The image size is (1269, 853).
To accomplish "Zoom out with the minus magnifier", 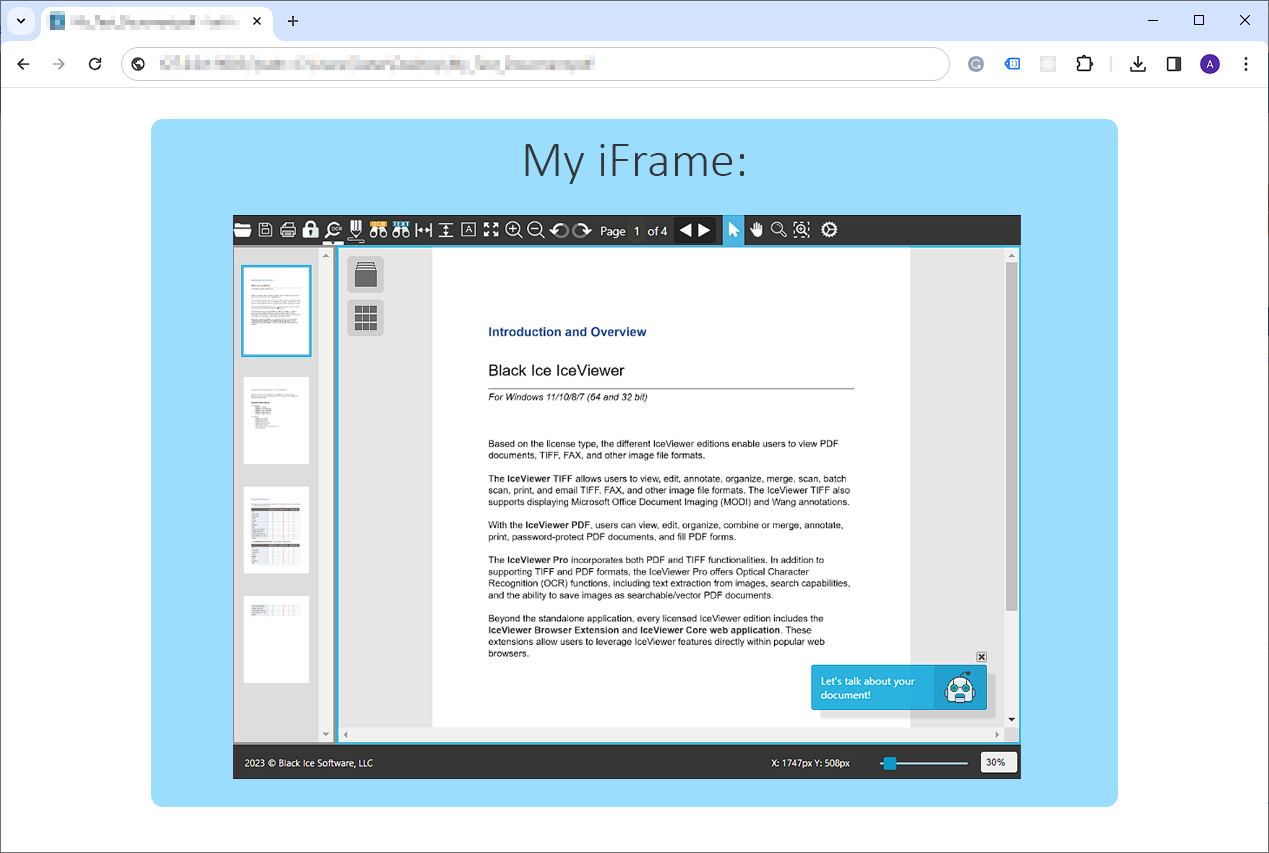I will 536,230.
